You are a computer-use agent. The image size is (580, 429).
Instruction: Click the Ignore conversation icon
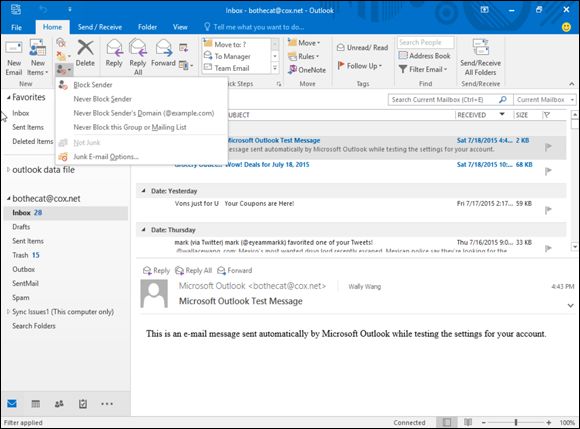pyautogui.click(x=61, y=42)
